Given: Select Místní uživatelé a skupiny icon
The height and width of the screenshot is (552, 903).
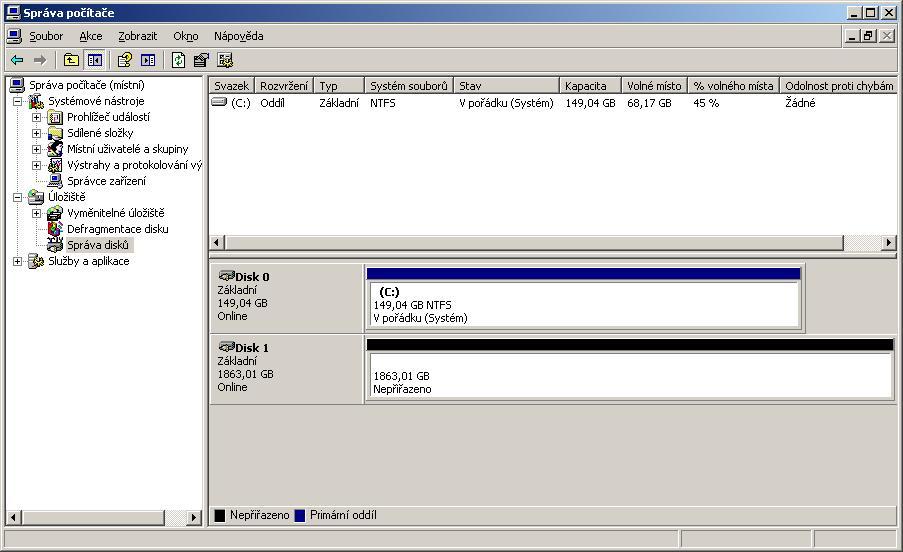Looking at the screenshot, I should point(55,149).
